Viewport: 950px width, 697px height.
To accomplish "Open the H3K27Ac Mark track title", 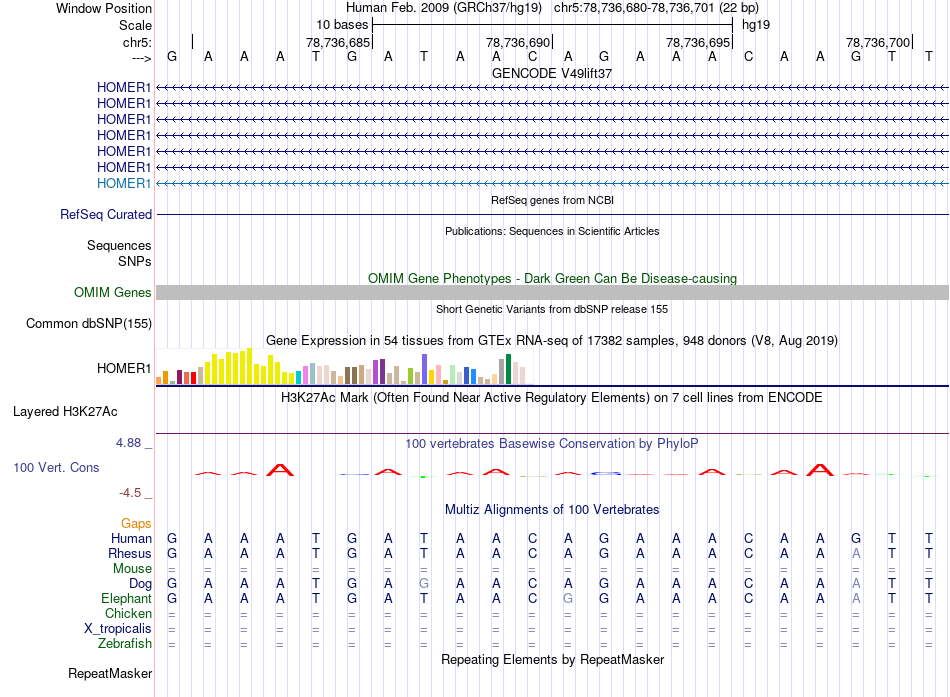I will tap(552, 398).
